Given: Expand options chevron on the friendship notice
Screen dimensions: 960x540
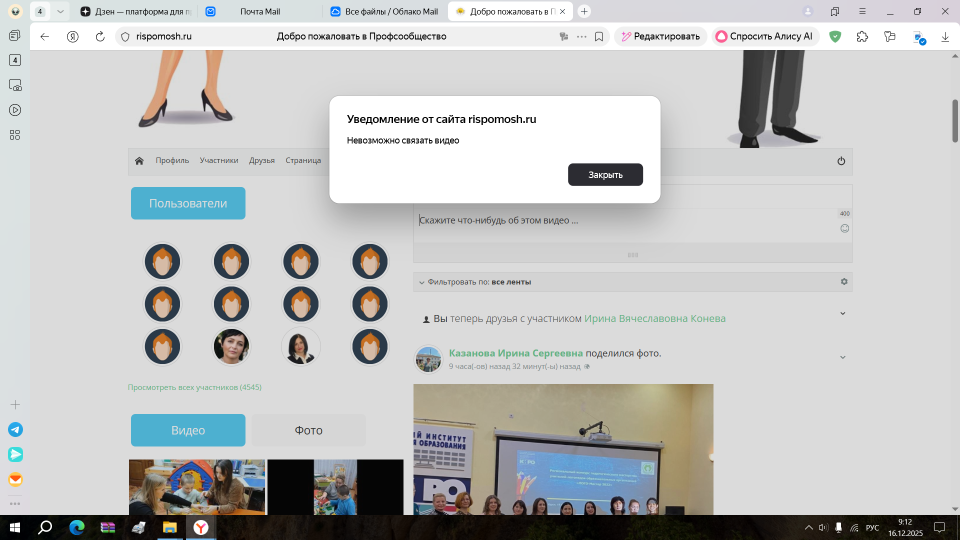Looking at the screenshot, I should click(x=843, y=313).
